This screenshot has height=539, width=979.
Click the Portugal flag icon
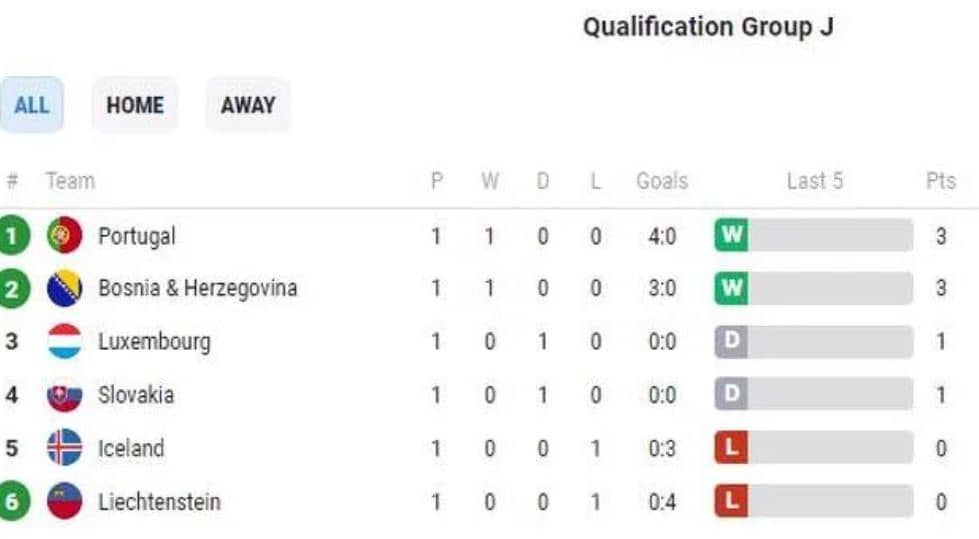64,235
